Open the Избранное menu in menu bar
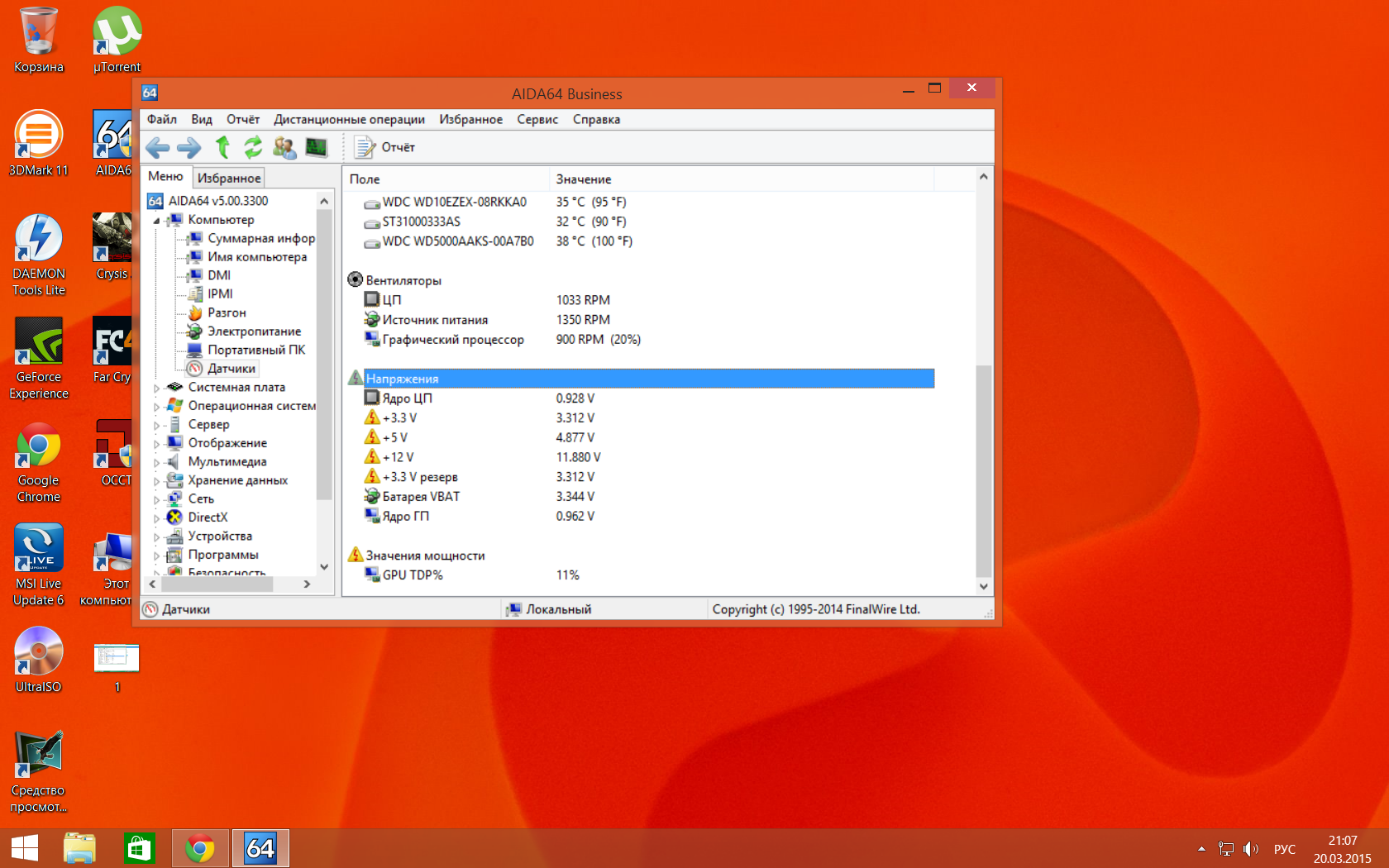 [470, 119]
